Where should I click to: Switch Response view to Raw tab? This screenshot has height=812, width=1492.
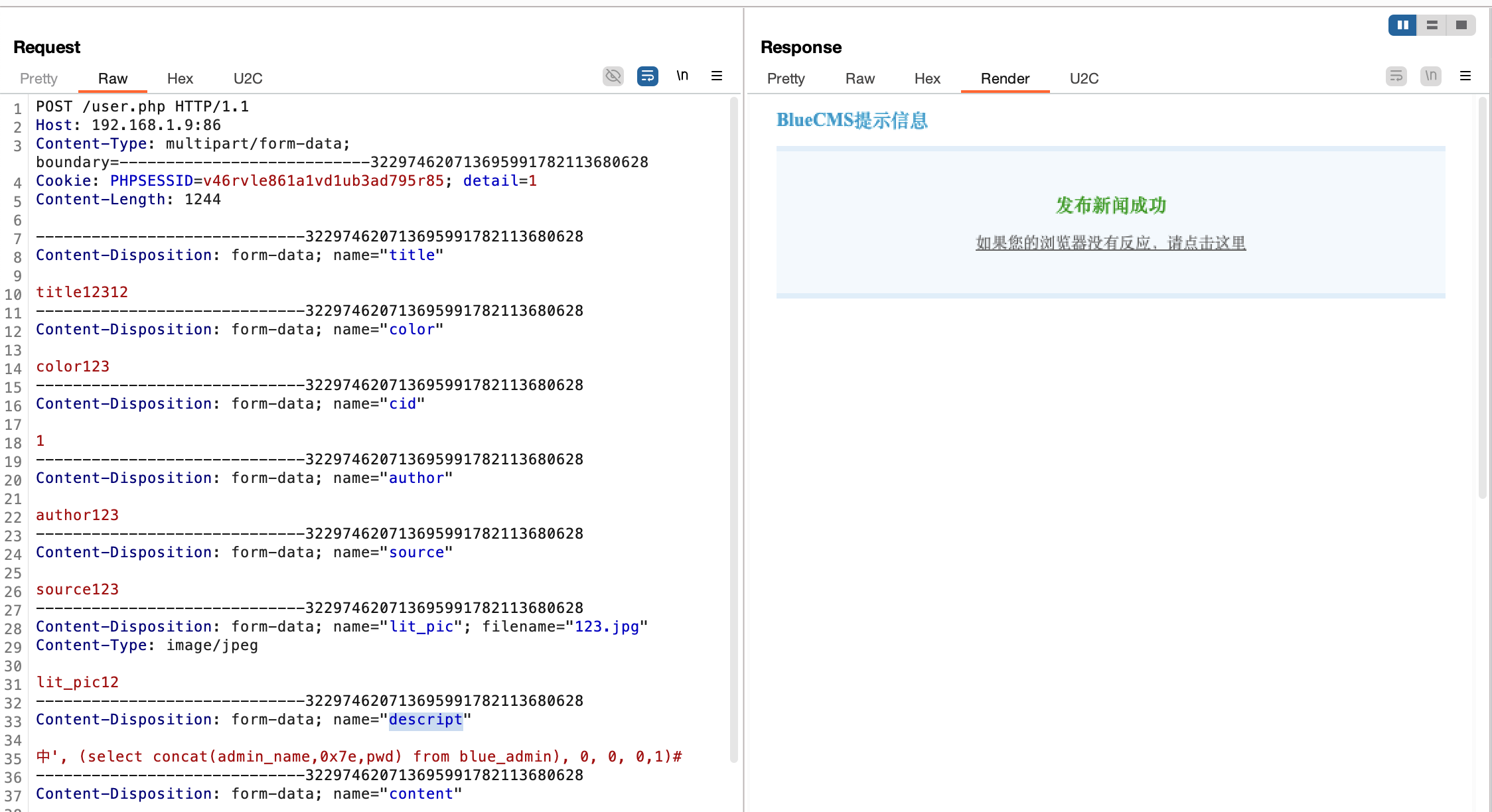point(860,78)
